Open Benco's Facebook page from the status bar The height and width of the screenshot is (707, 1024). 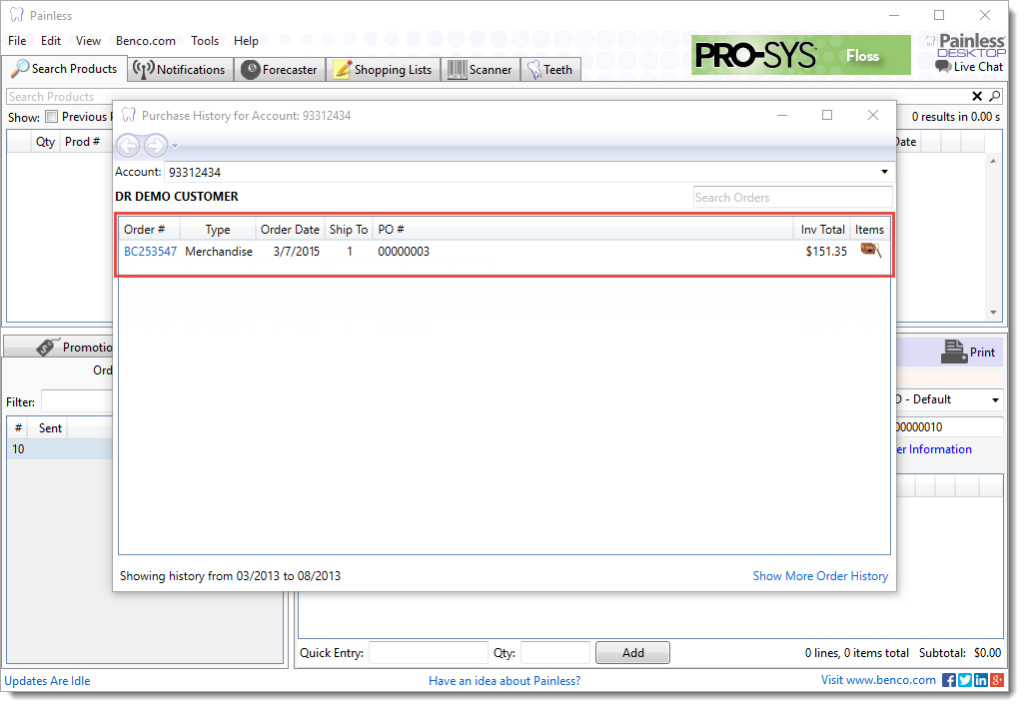(947, 680)
